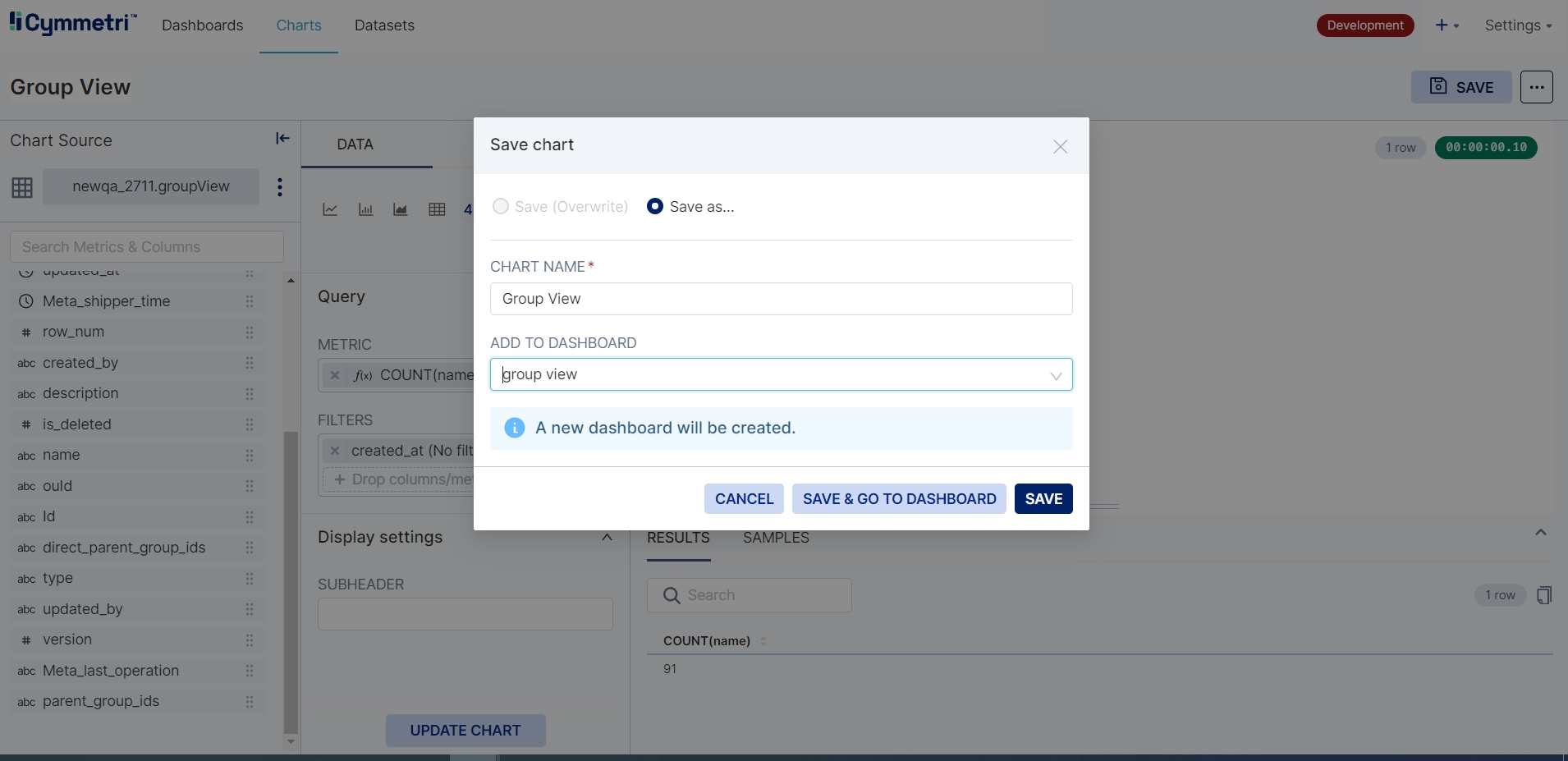Copy results using the clipboard icon
Image resolution: width=1568 pixels, height=761 pixels.
pyautogui.click(x=1543, y=595)
